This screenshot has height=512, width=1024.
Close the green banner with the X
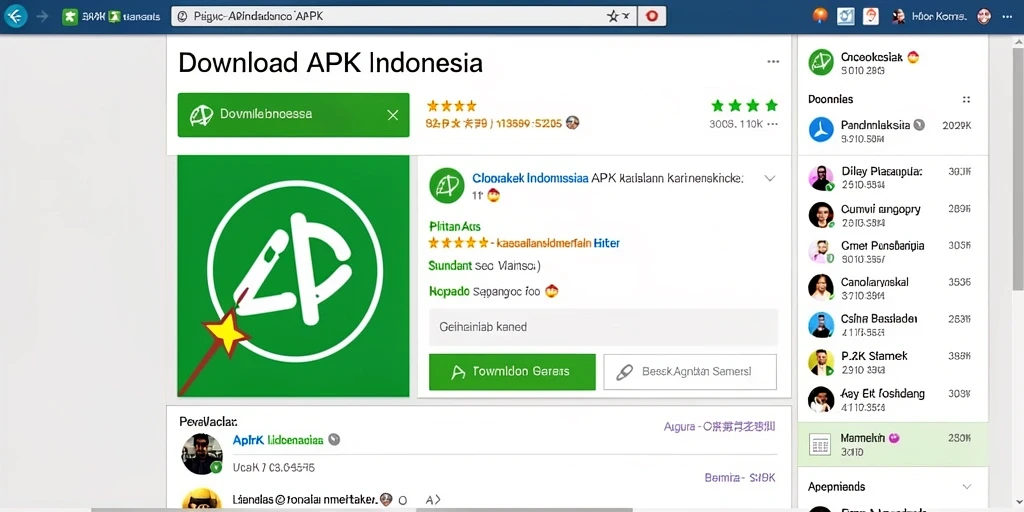point(392,115)
